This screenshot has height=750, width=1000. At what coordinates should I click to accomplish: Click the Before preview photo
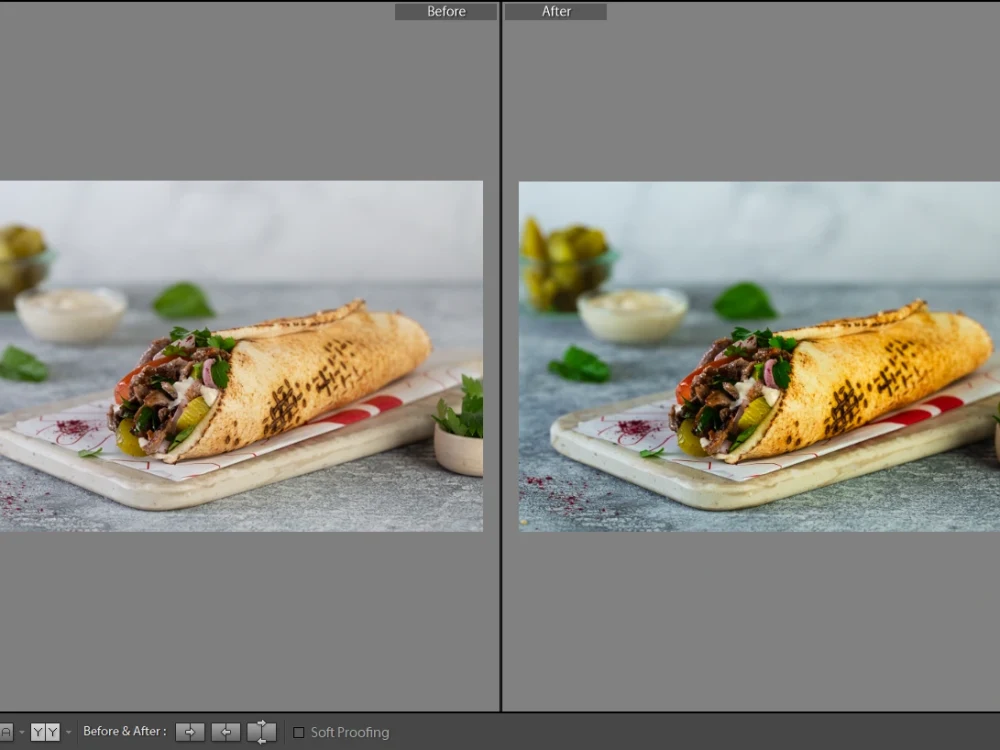(241, 356)
